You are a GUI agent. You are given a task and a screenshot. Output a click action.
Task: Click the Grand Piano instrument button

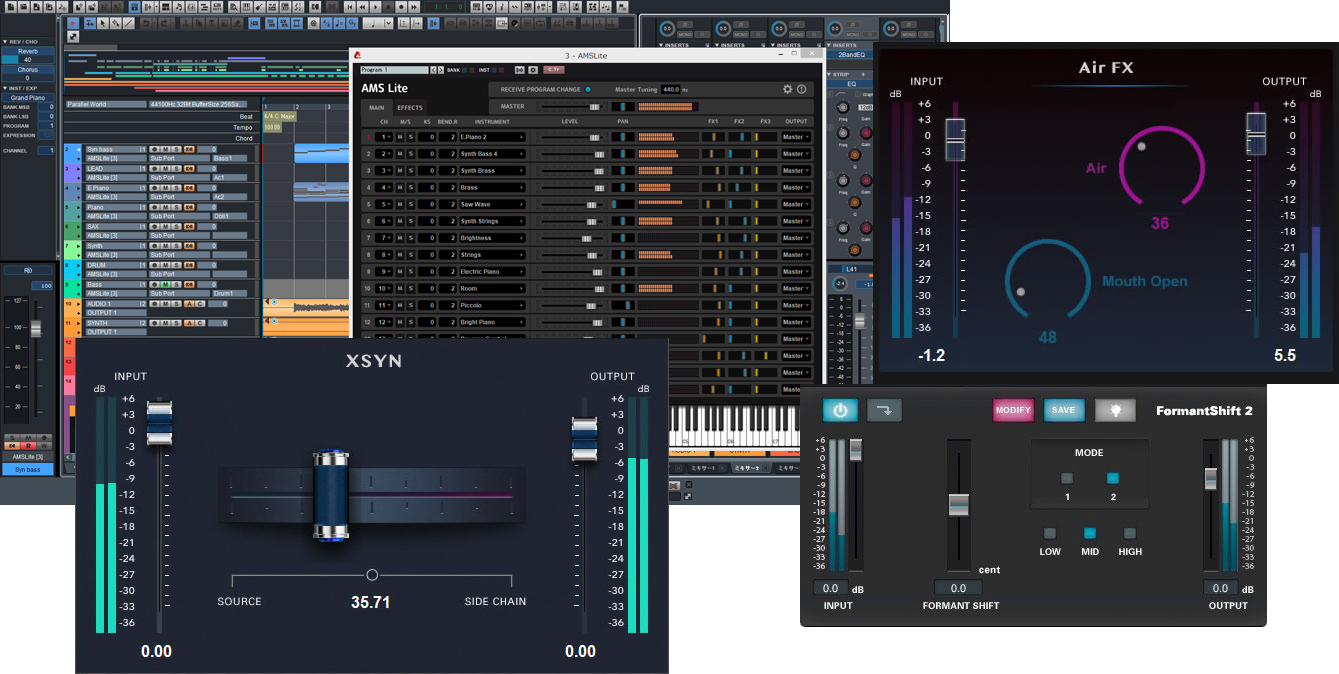tap(28, 98)
